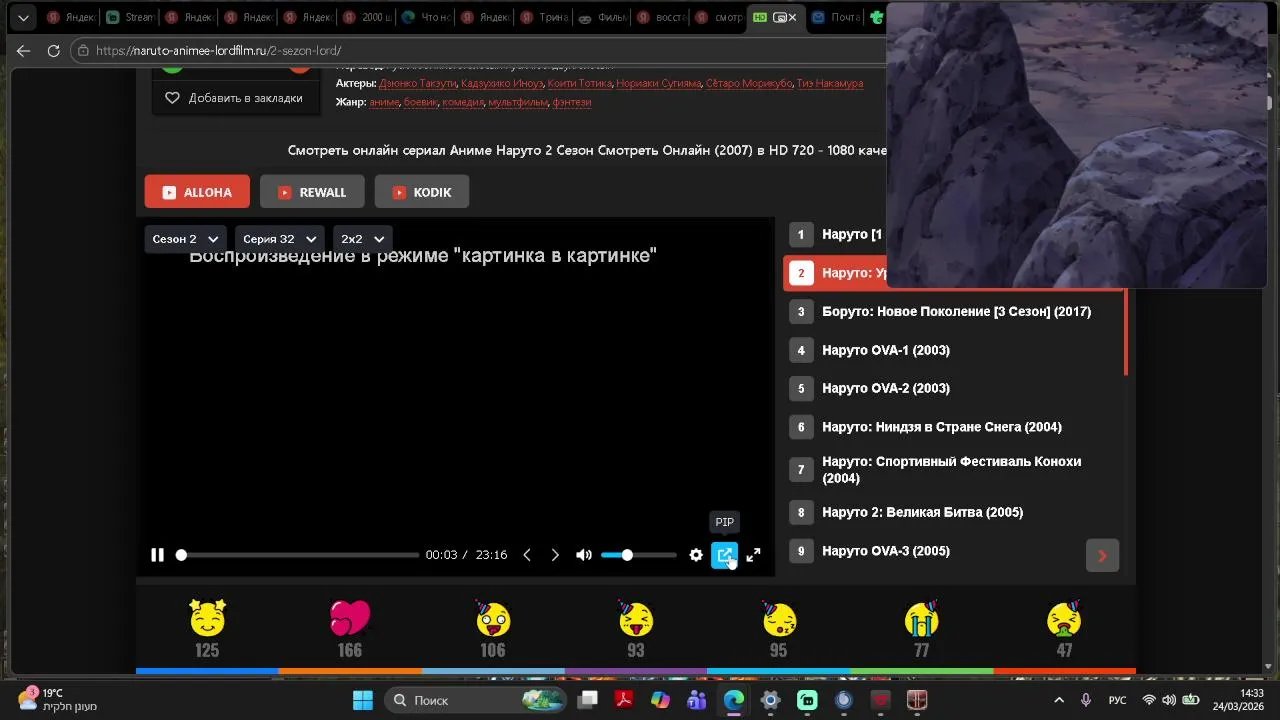
Task: Select playlist item Боруто: Новое Поколение [3 Сезон]
Action: click(955, 312)
